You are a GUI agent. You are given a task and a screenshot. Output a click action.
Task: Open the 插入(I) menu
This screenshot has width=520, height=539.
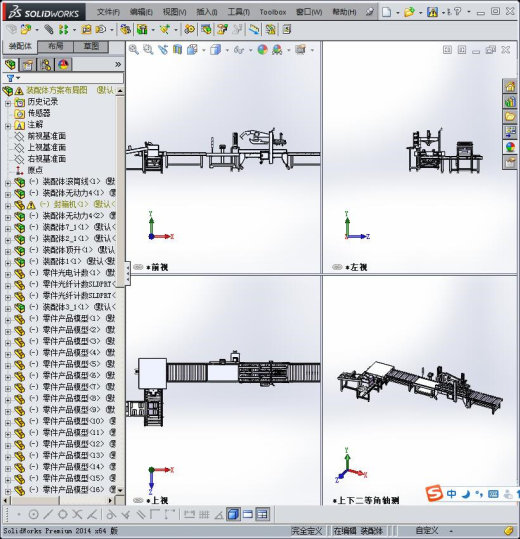pos(207,12)
